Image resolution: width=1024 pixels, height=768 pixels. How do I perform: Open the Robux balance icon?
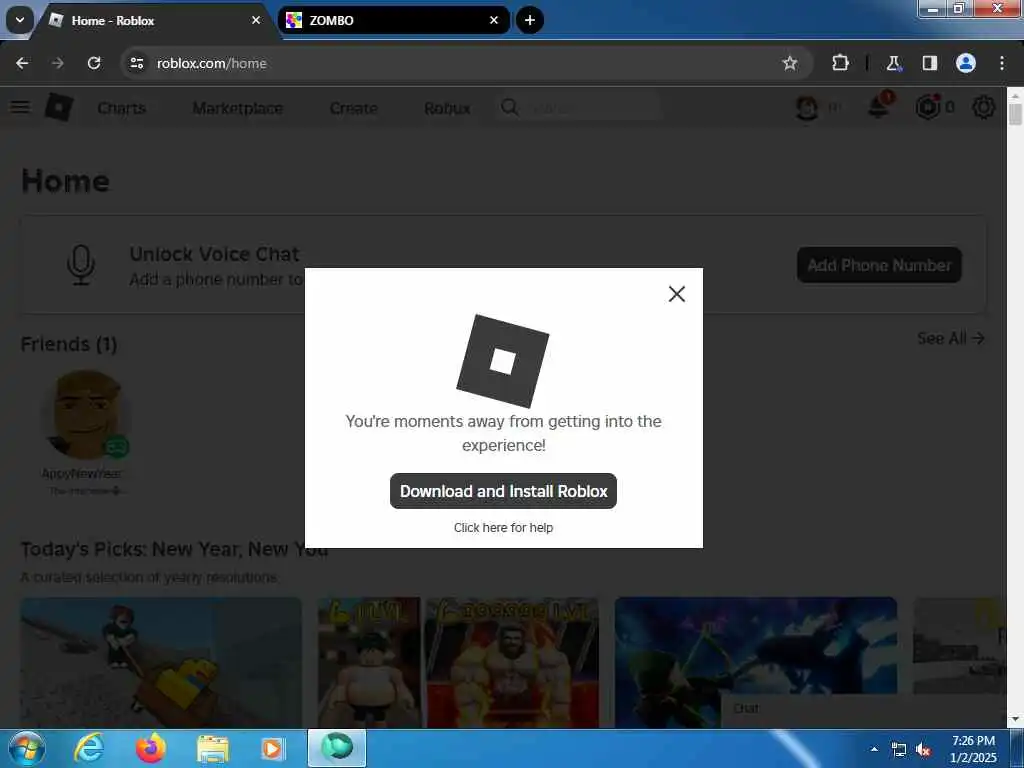click(x=928, y=107)
